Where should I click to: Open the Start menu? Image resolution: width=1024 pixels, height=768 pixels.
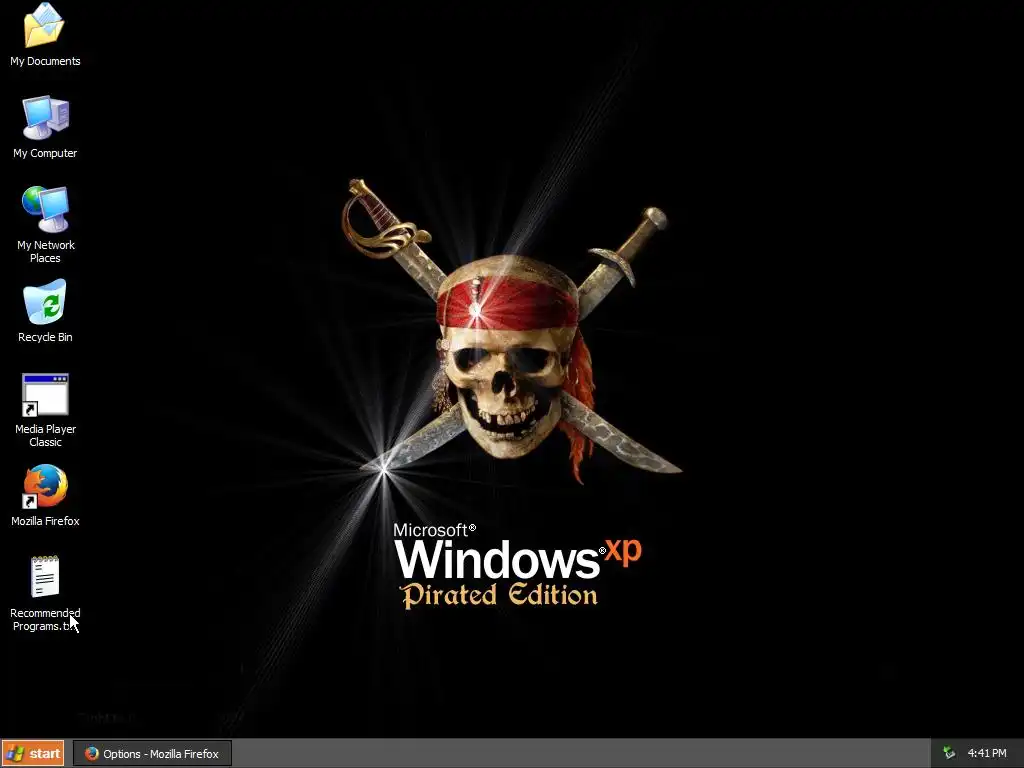tap(33, 754)
